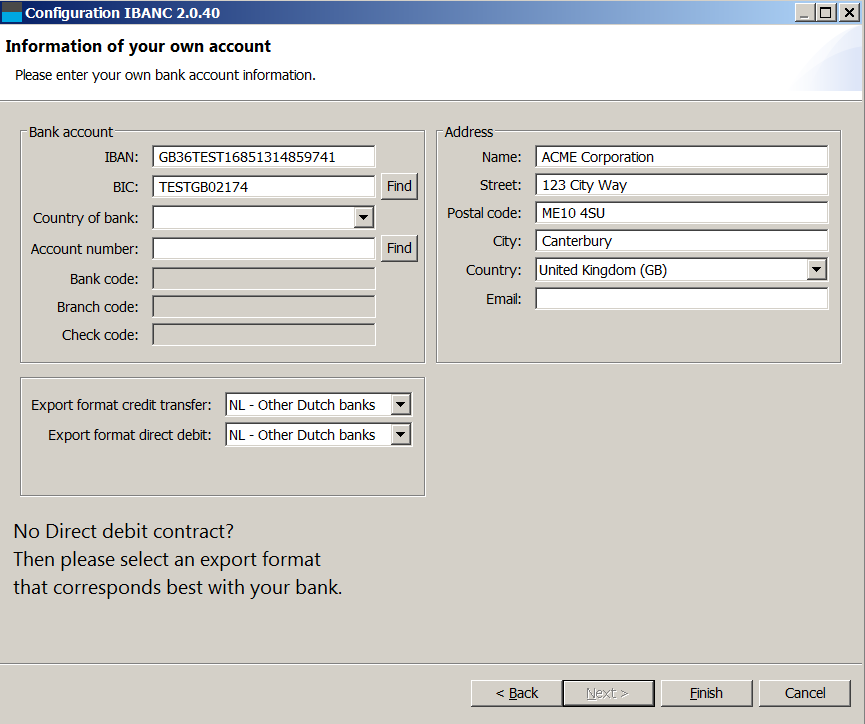This screenshot has height=724, width=865.
Task: Click Find button next to BIC field
Action: [x=399, y=186]
